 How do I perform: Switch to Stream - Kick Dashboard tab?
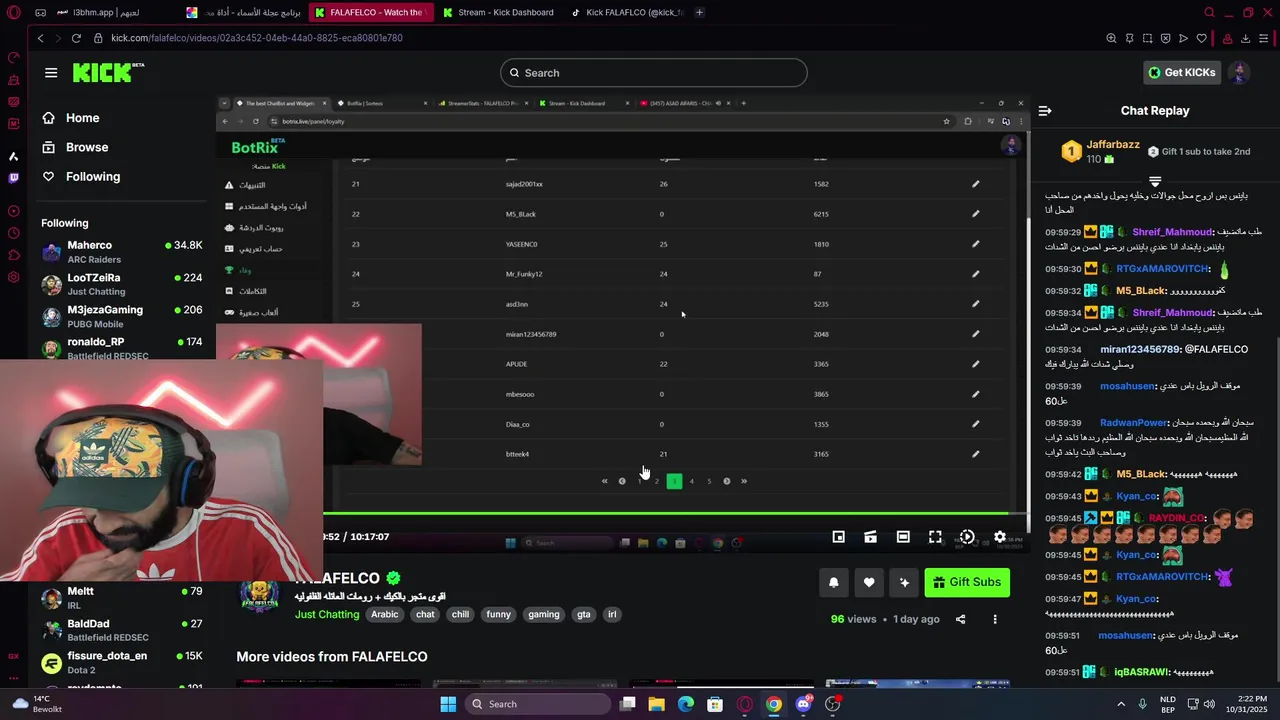(498, 13)
